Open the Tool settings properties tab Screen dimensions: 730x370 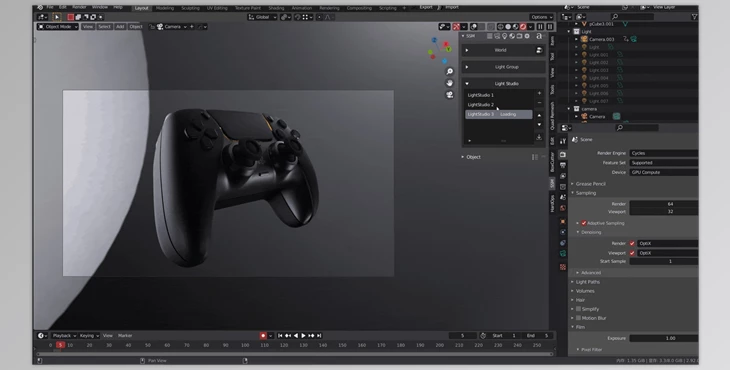[x=563, y=141]
